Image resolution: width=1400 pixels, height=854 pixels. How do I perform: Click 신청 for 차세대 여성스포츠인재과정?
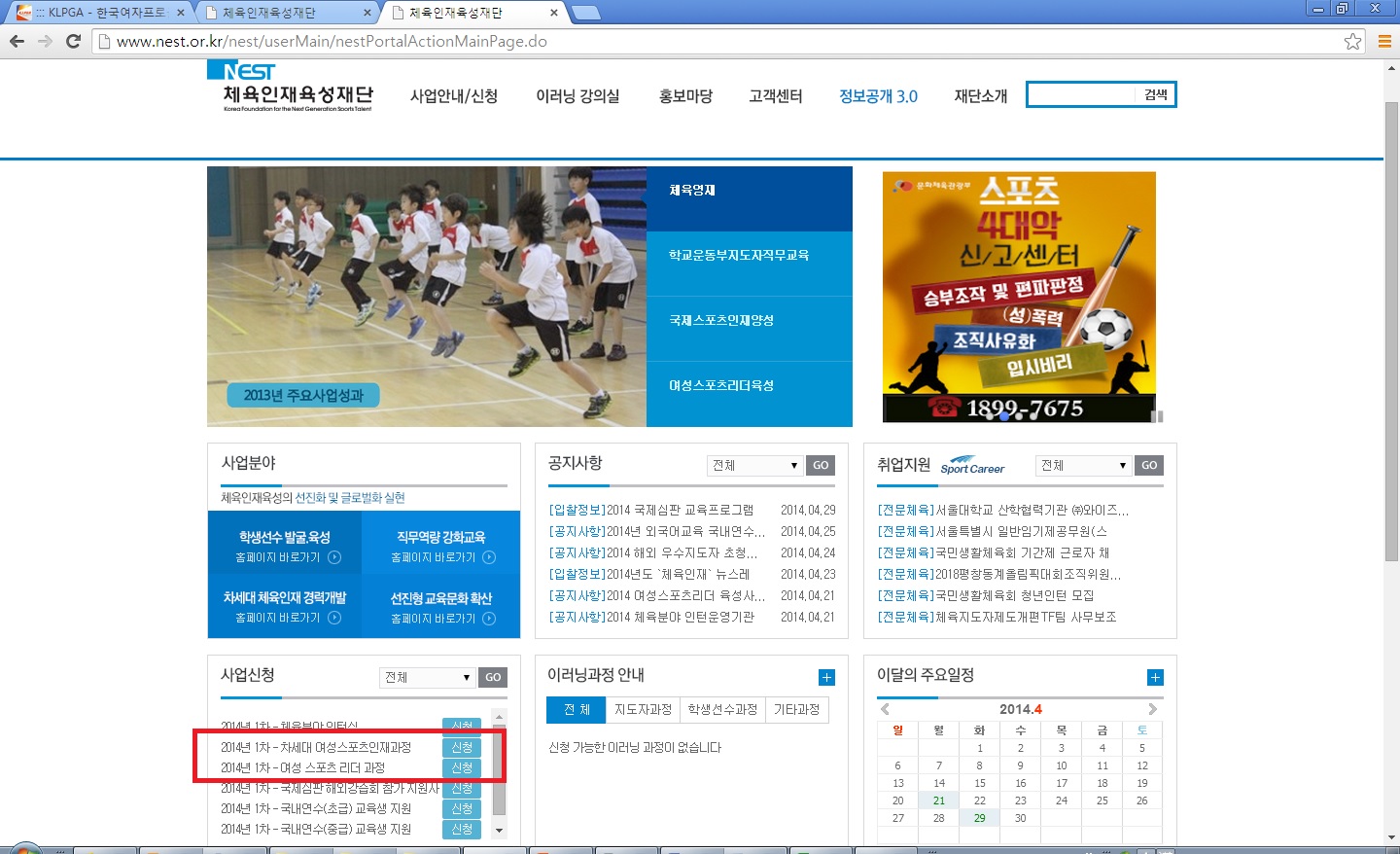tap(462, 747)
